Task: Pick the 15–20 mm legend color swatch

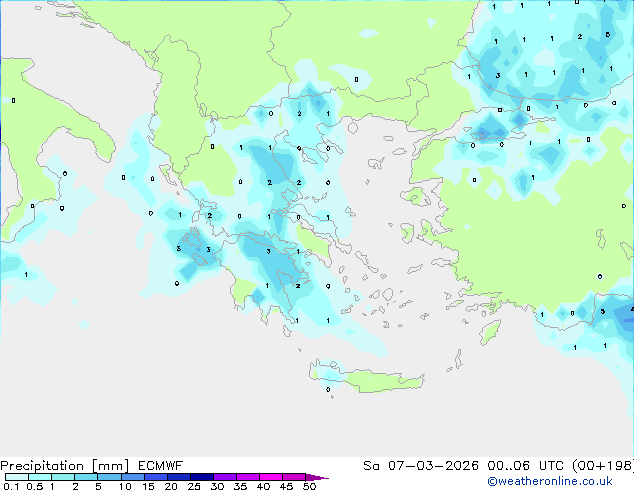Action: coord(155,477)
